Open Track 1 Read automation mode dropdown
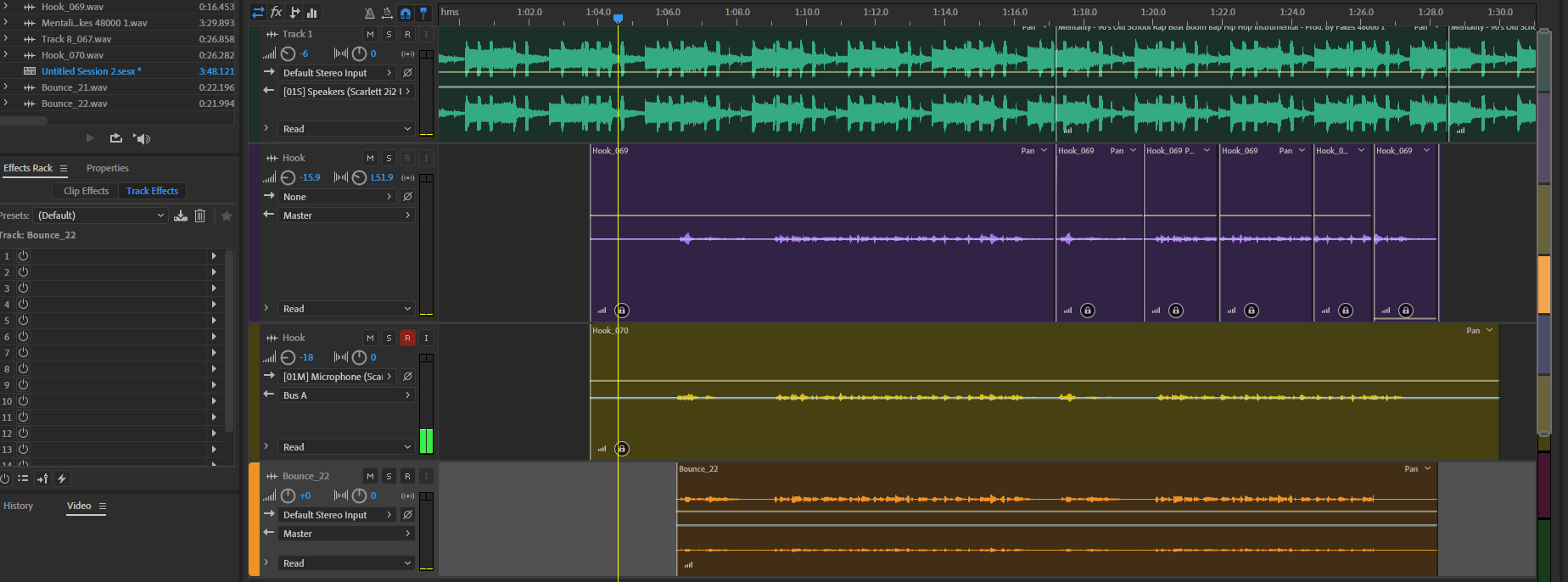Viewport: 1568px width, 582px height. (x=347, y=129)
